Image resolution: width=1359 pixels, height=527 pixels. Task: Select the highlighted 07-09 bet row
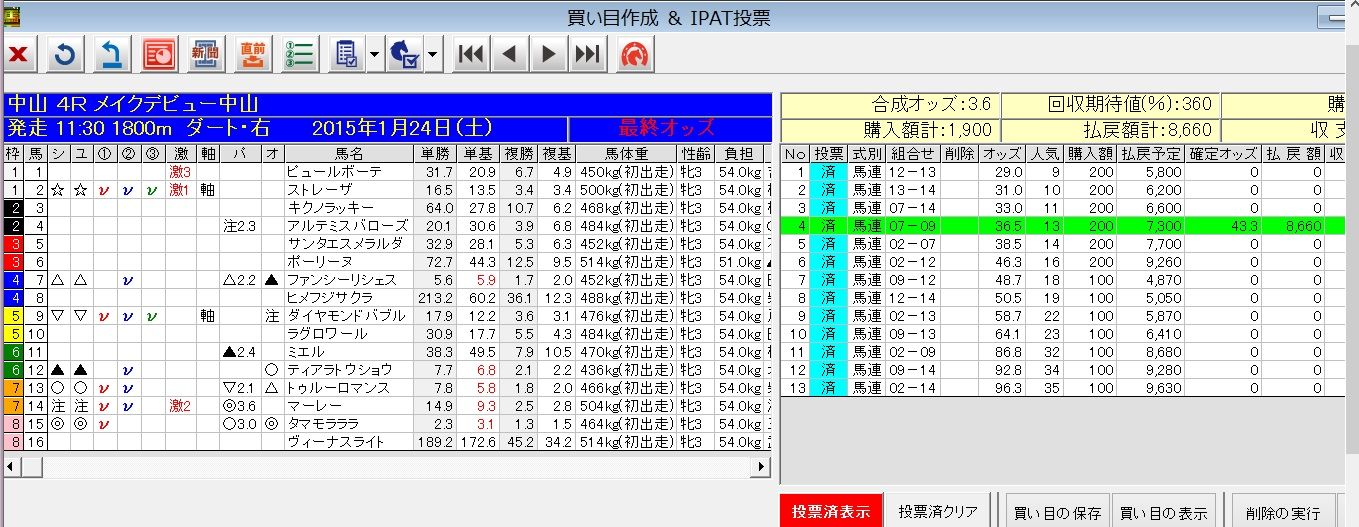pyautogui.click(x=1062, y=226)
